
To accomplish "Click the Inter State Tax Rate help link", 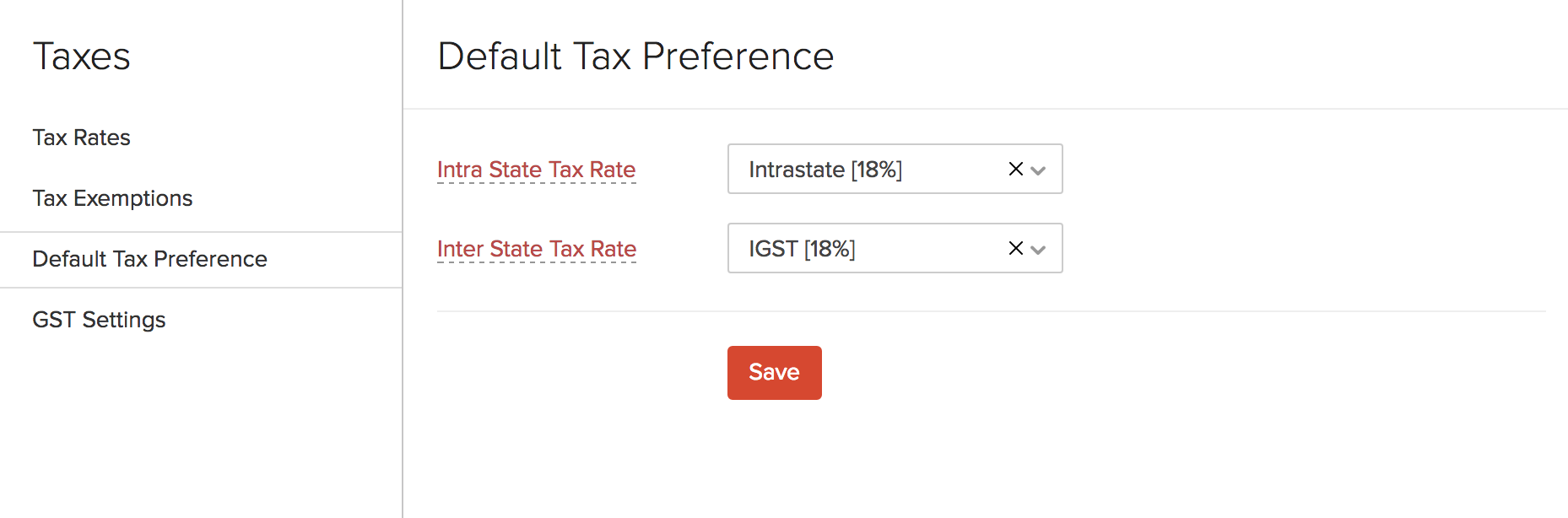I will pyautogui.click(x=536, y=249).
